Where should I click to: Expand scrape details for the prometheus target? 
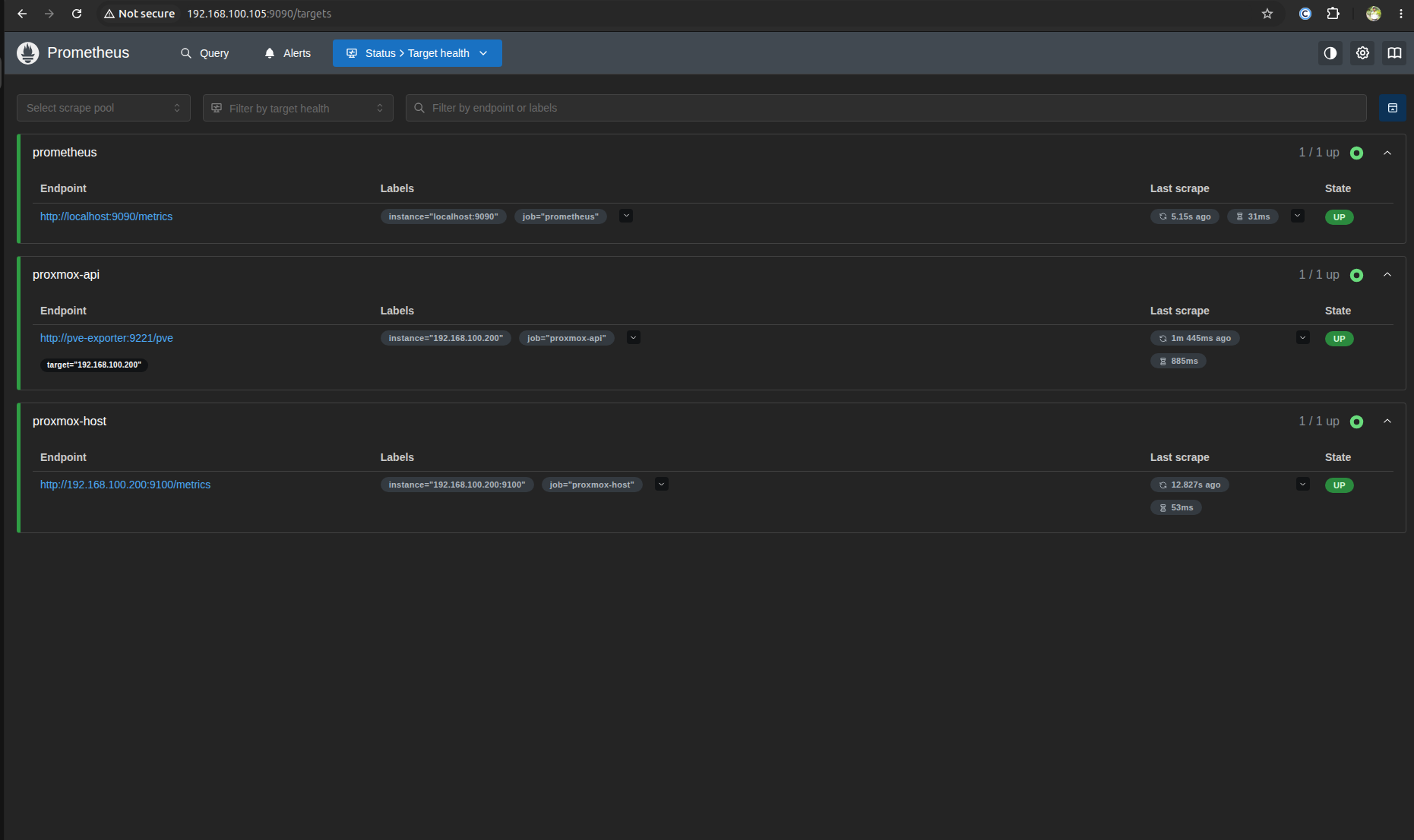point(1298,216)
